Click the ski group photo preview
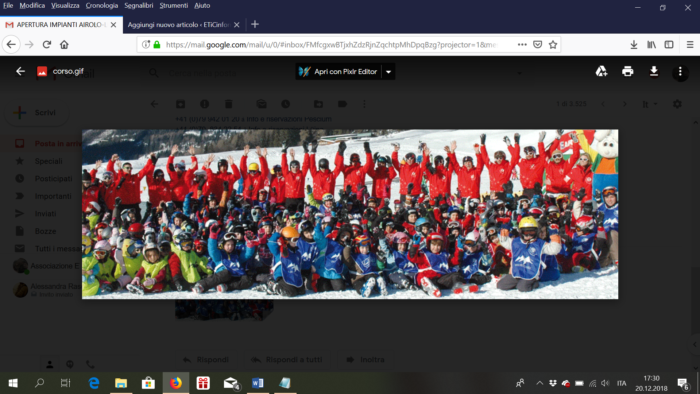700x394 pixels. click(350, 214)
